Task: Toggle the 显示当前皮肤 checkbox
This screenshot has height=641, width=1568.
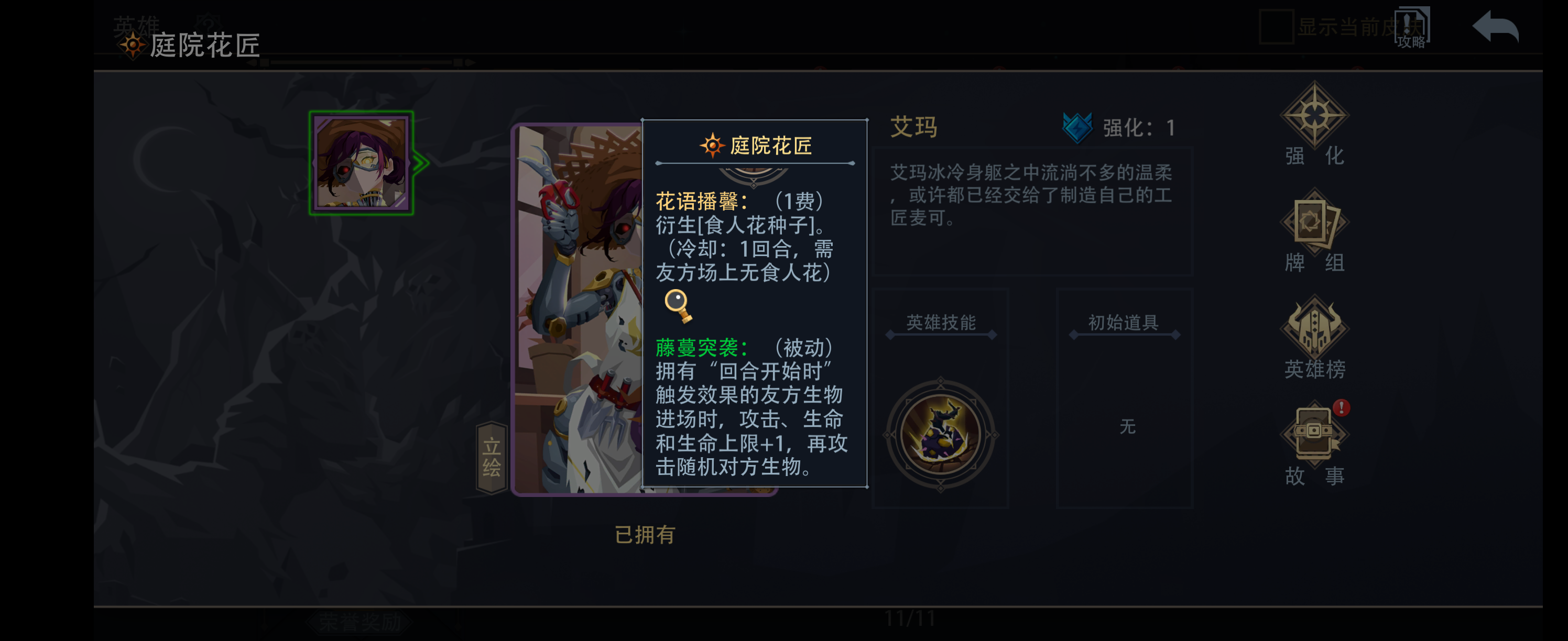Action: click(1277, 27)
